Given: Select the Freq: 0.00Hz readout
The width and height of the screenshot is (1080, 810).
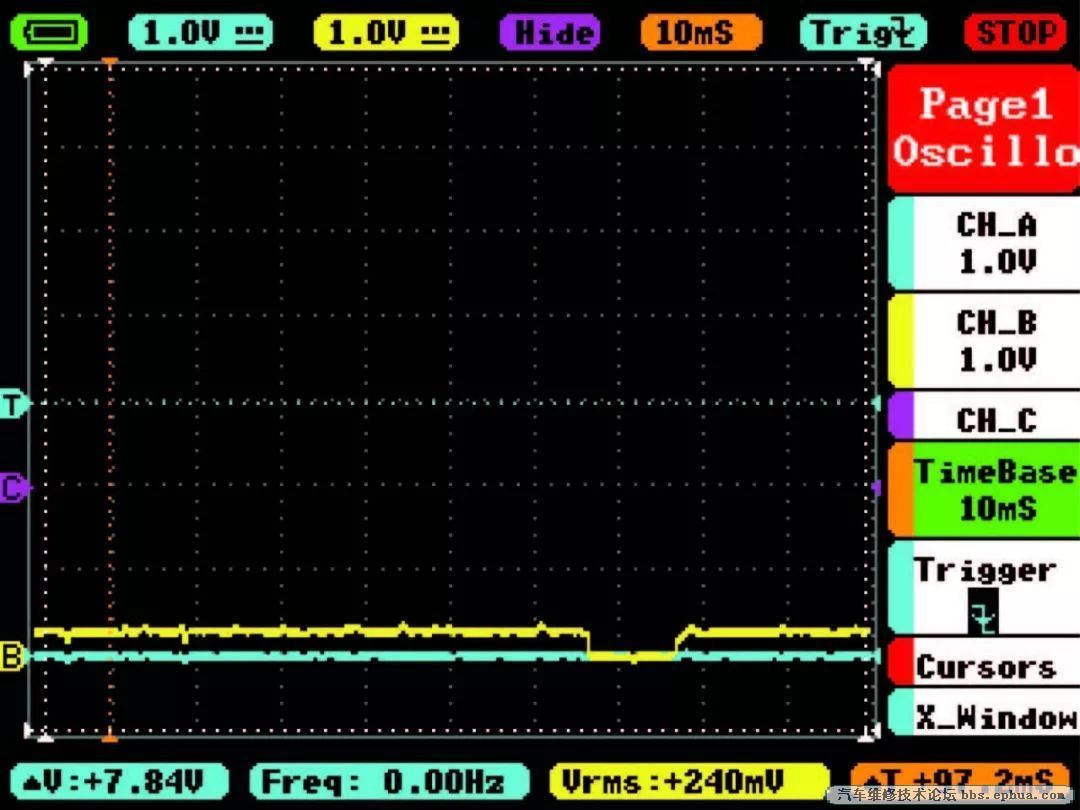Looking at the screenshot, I should [x=389, y=782].
